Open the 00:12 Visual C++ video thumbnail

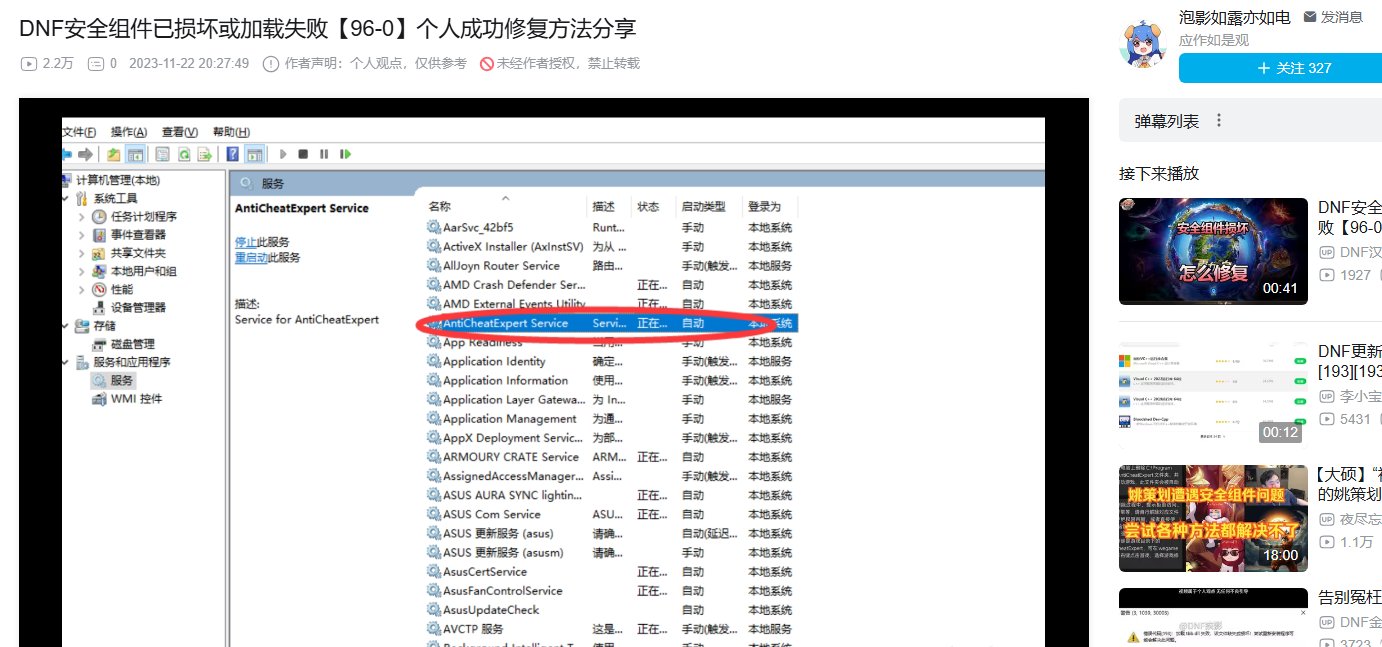[x=1213, y=394]
